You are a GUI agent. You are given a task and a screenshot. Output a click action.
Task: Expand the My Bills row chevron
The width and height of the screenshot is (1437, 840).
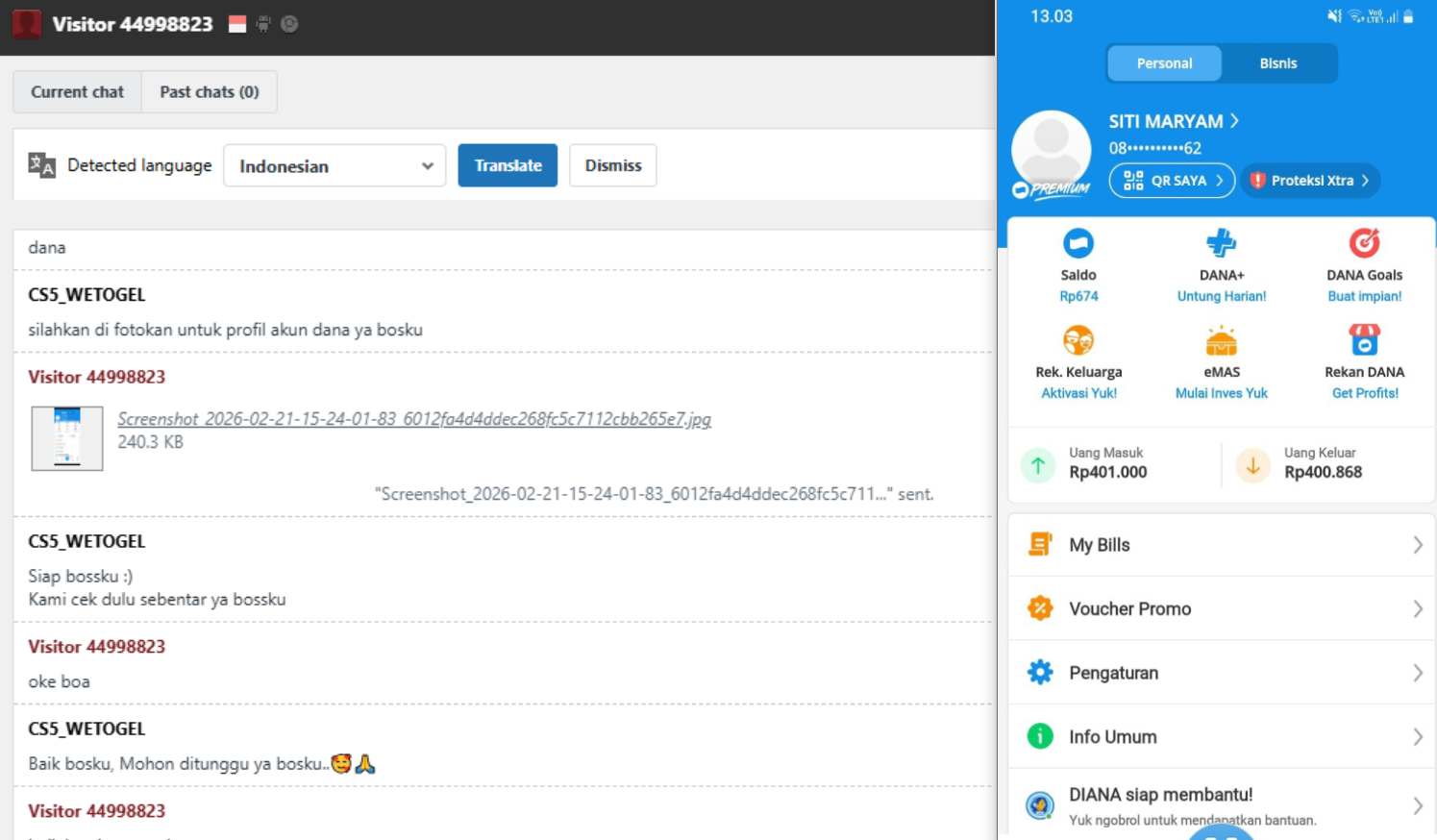(x=1418, y=545)
